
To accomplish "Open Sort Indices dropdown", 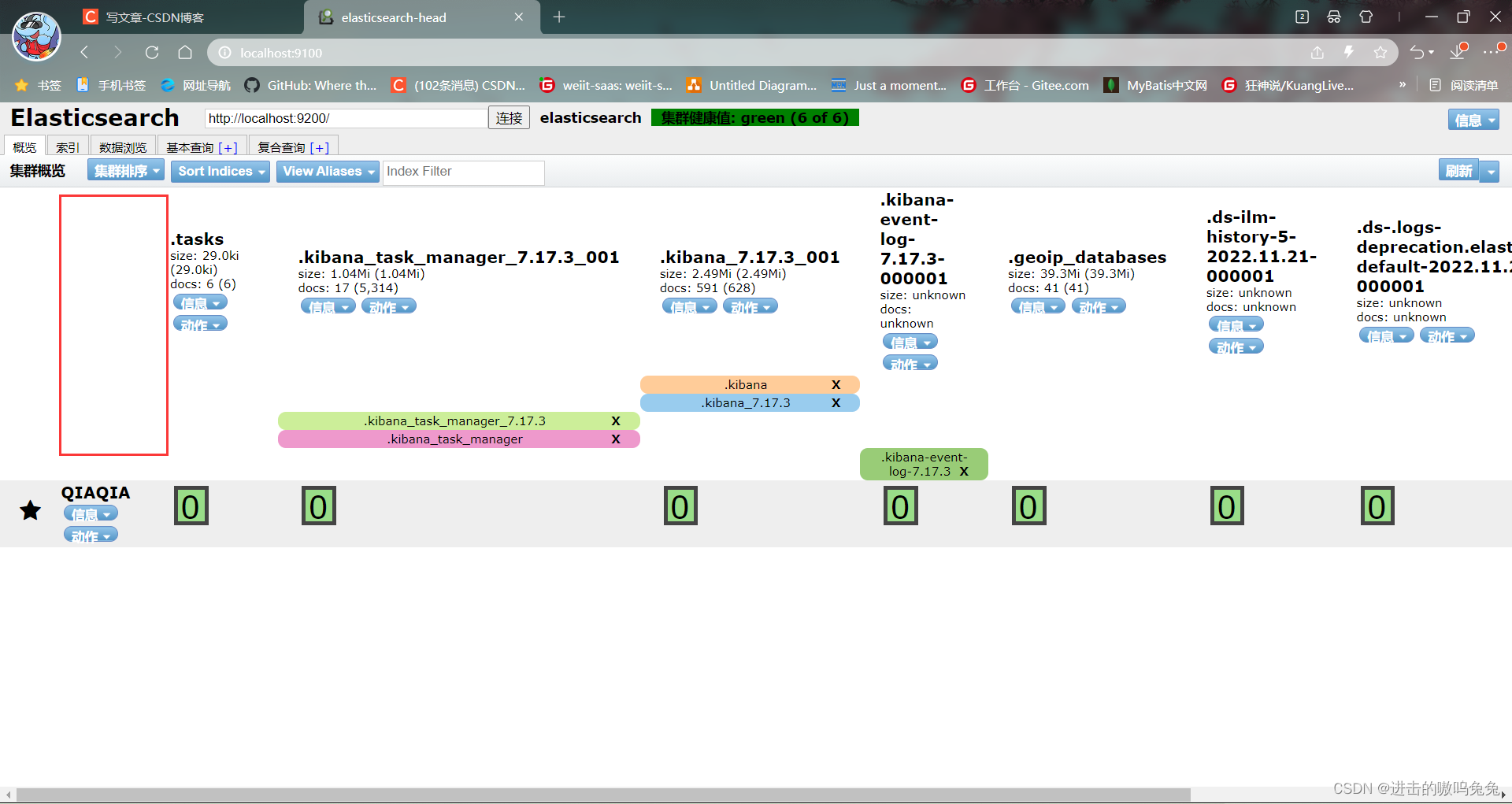I will (x=221, y=171).
